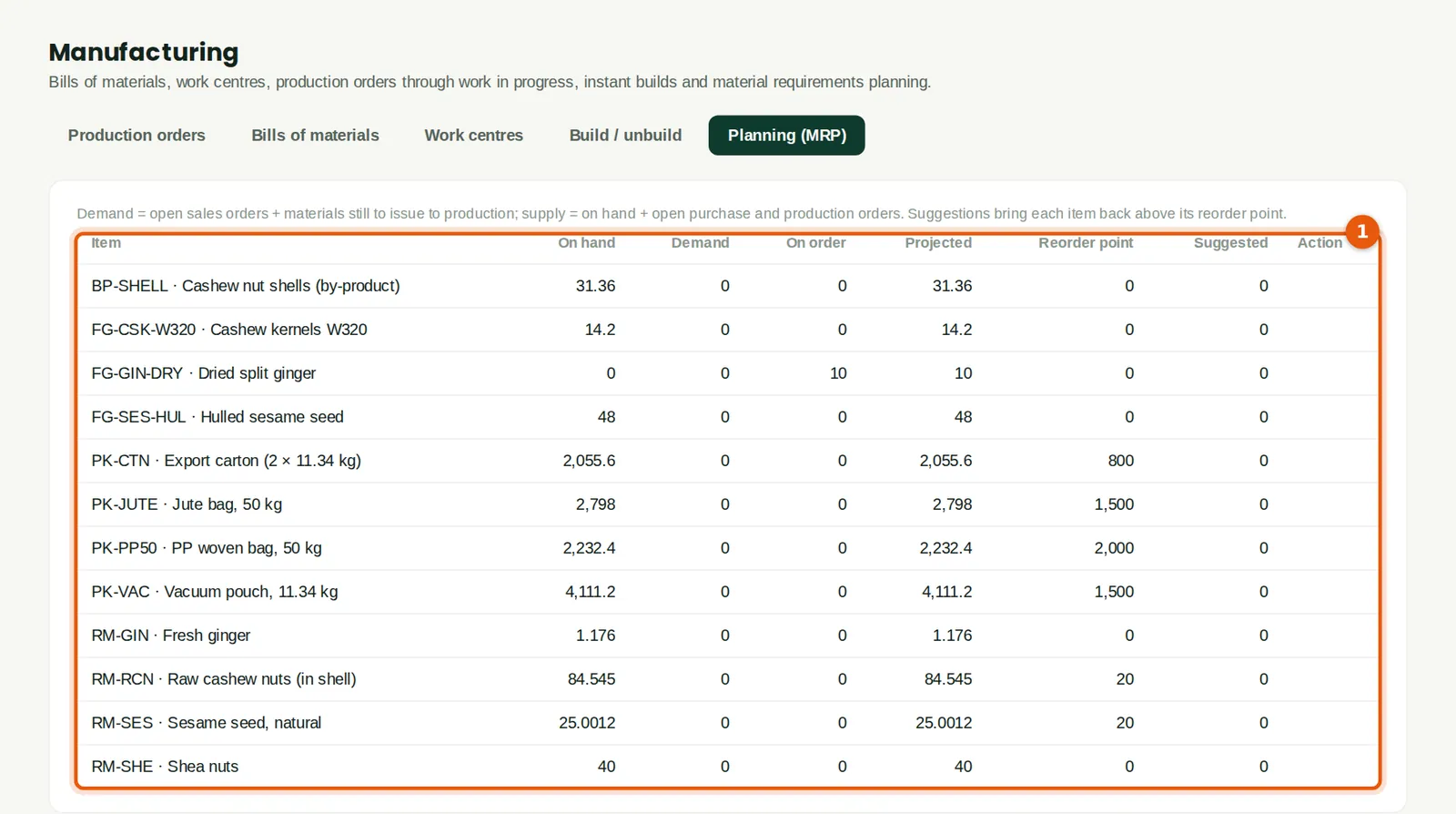Select the RM-RCN Raw cashew nuts row
The image size is (1456, 814).
click(x=728, y=679)
